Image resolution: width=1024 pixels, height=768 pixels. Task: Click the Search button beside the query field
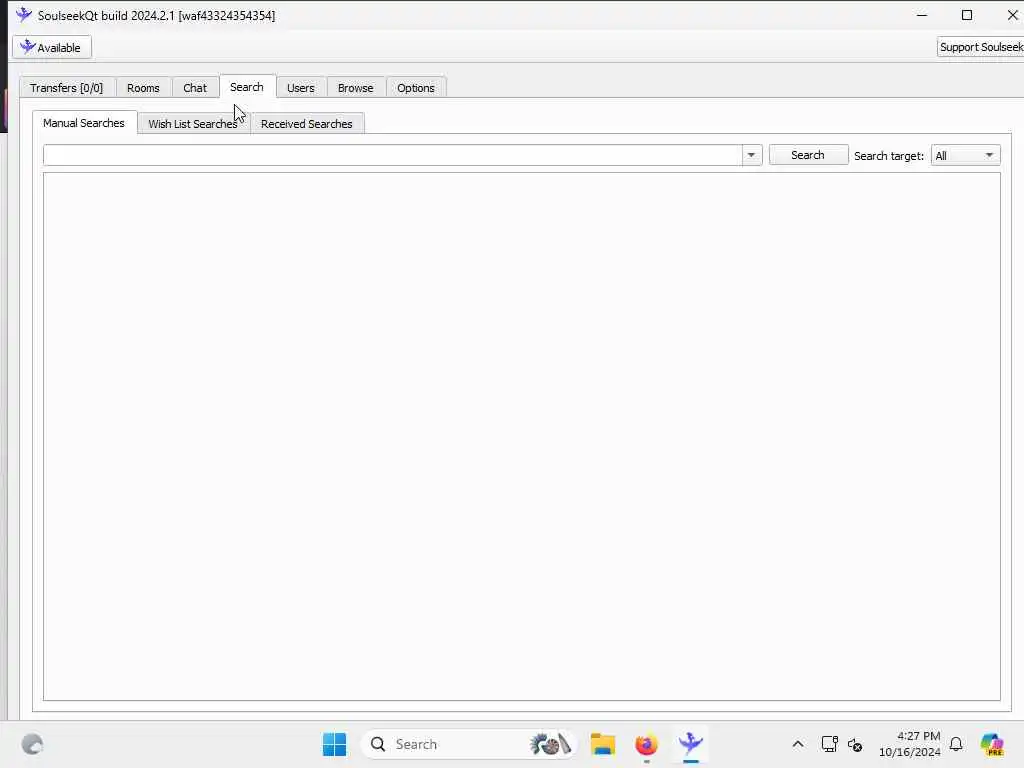pos(808,155)
